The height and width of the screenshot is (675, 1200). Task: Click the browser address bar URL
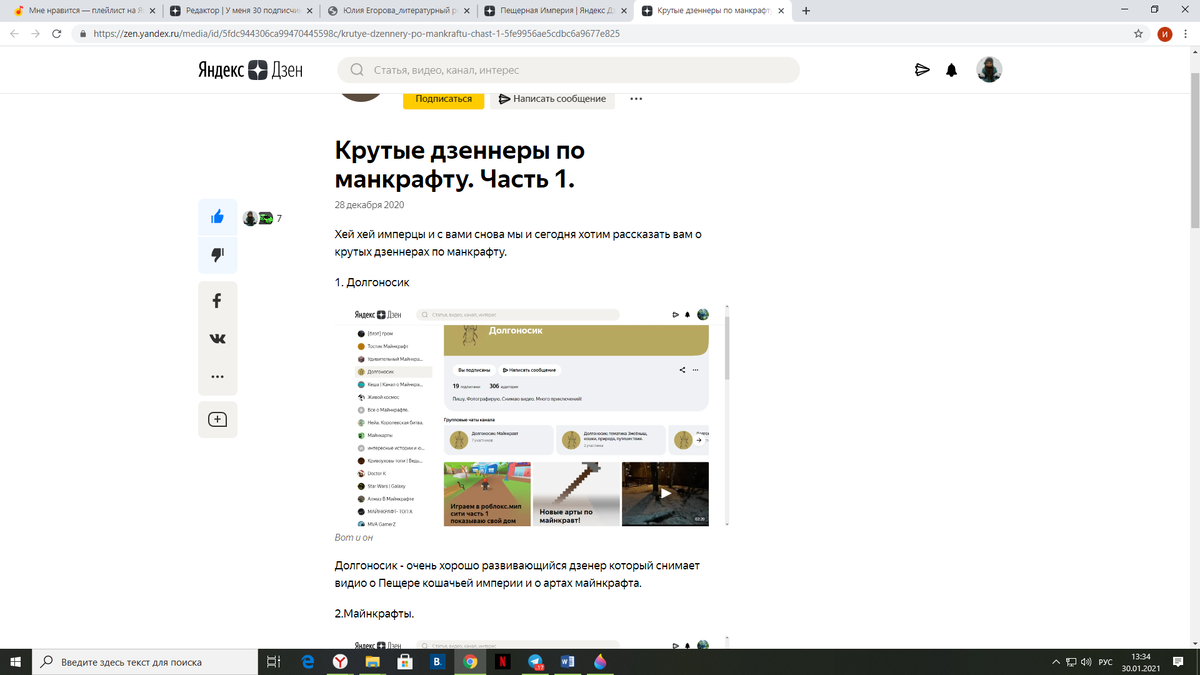[356, 33]
